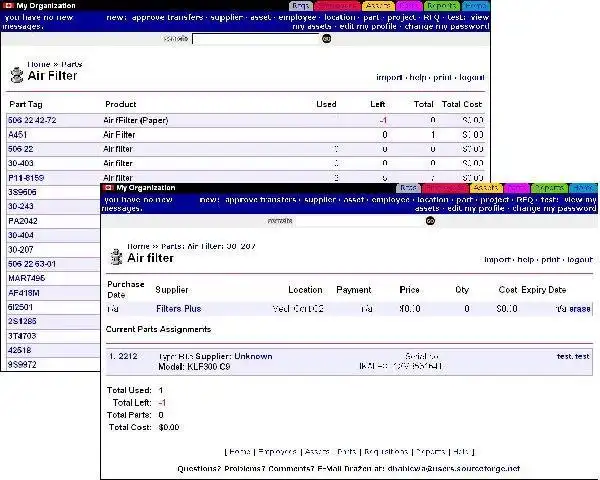Click the go icon beside the front window's search box
The image size is (600, 480).
click(x=430, y=221)
